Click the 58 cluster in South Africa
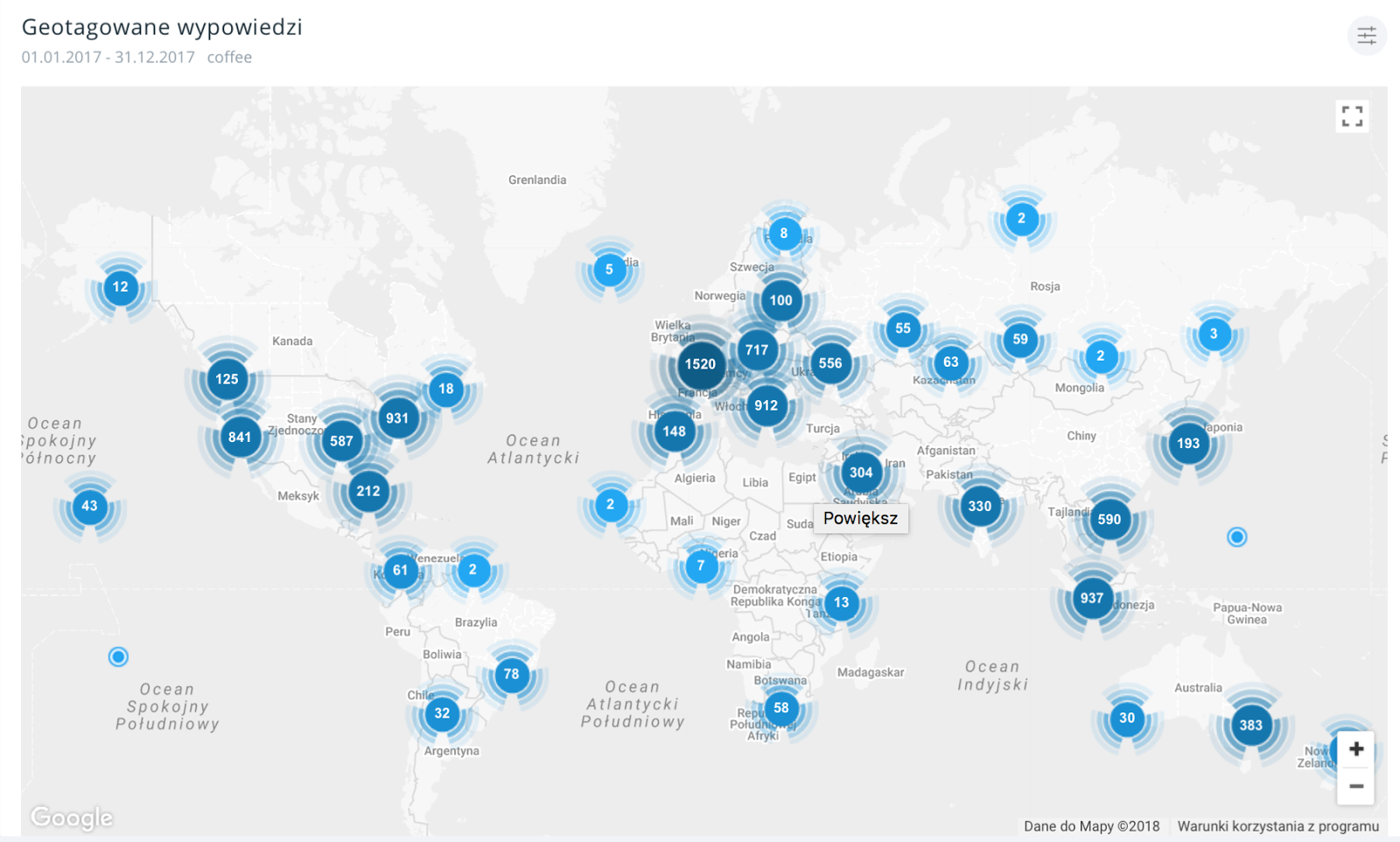 (x=781, y=708)
